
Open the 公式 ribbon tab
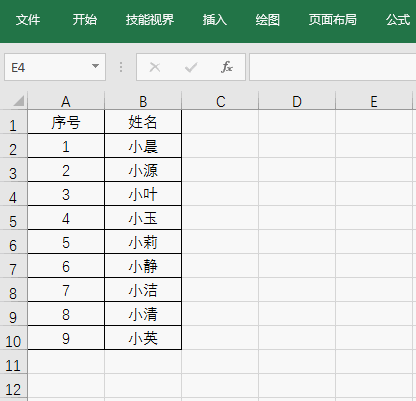click(x=398, y=20)
